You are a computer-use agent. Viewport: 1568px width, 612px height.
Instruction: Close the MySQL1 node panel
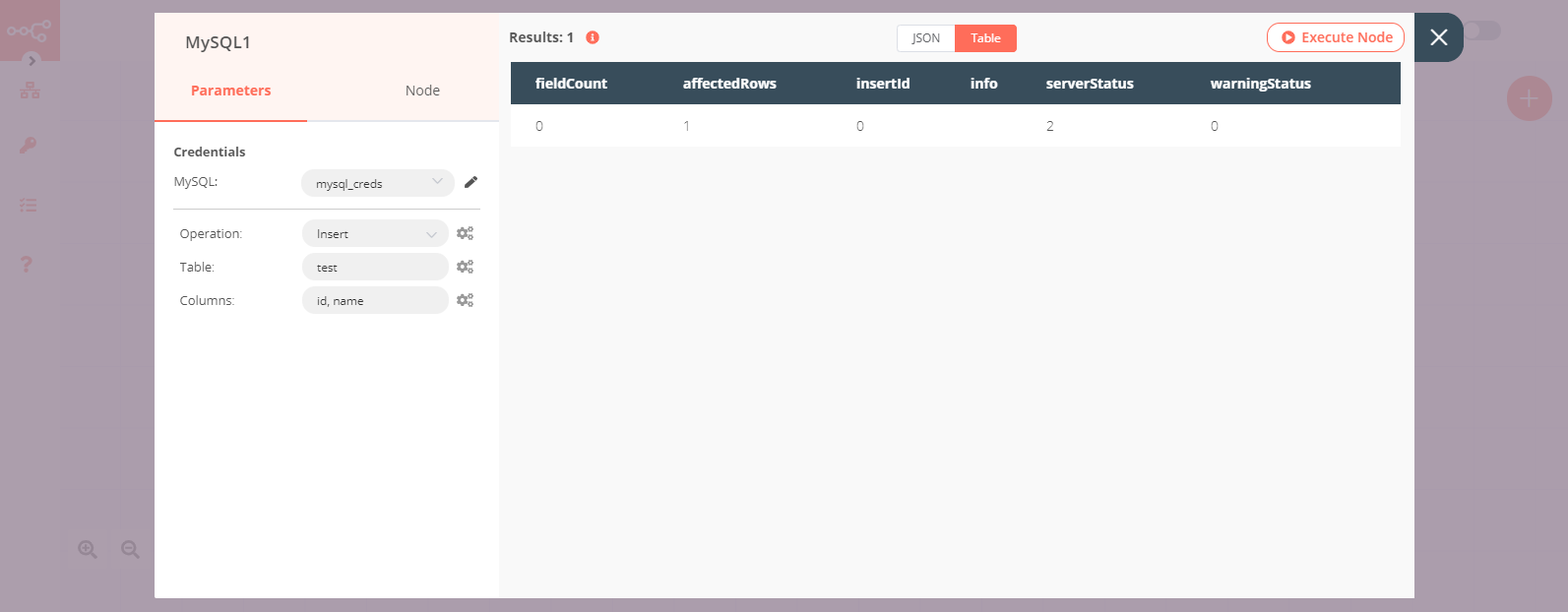pyautogui.click(x=1438, y=37)
